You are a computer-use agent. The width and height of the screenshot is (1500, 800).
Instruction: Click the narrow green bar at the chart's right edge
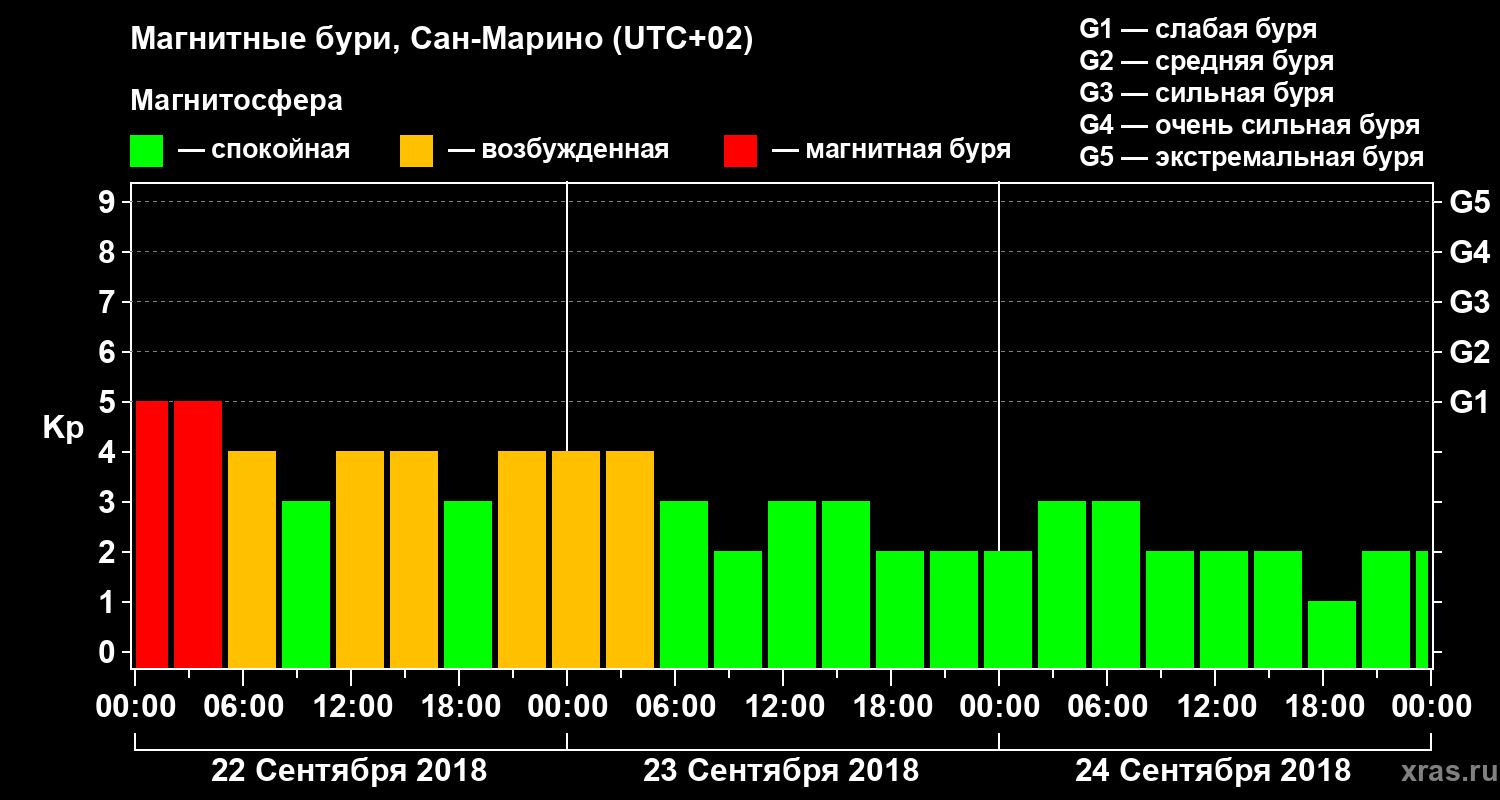[x=1422, y=609]
